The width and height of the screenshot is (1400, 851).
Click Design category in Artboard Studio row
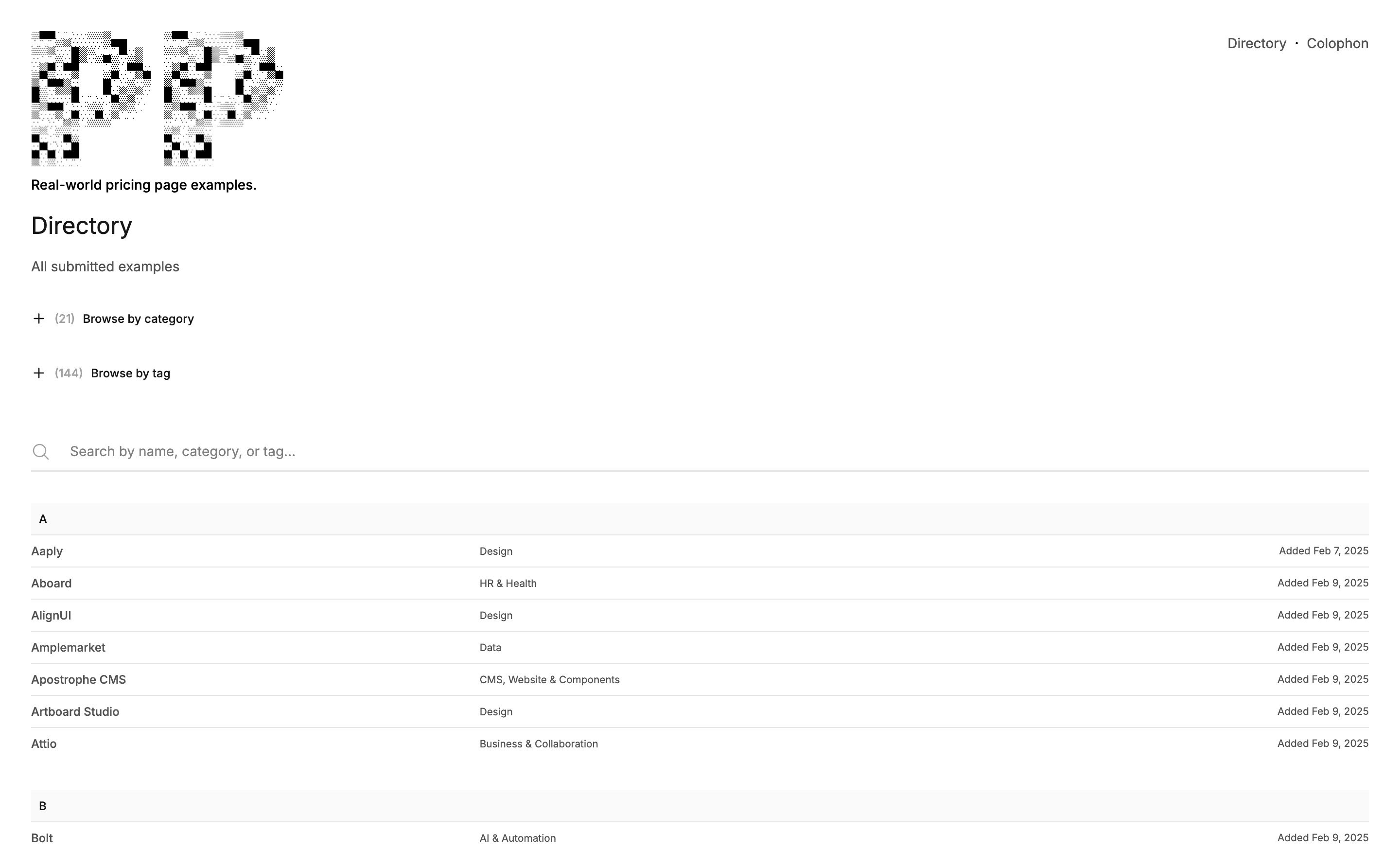(x=495, y=712)
